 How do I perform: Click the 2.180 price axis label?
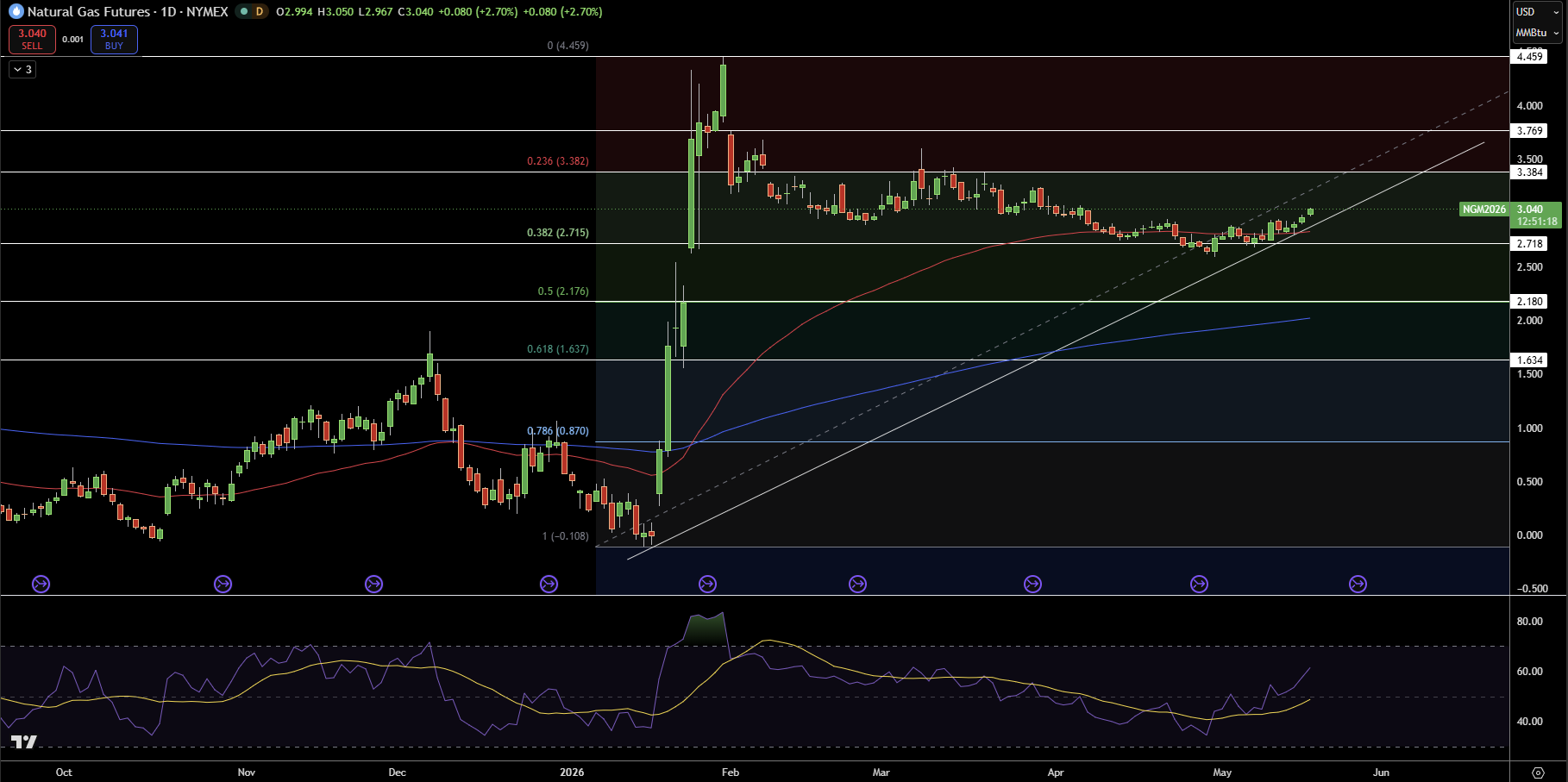tap(1529, 302)
